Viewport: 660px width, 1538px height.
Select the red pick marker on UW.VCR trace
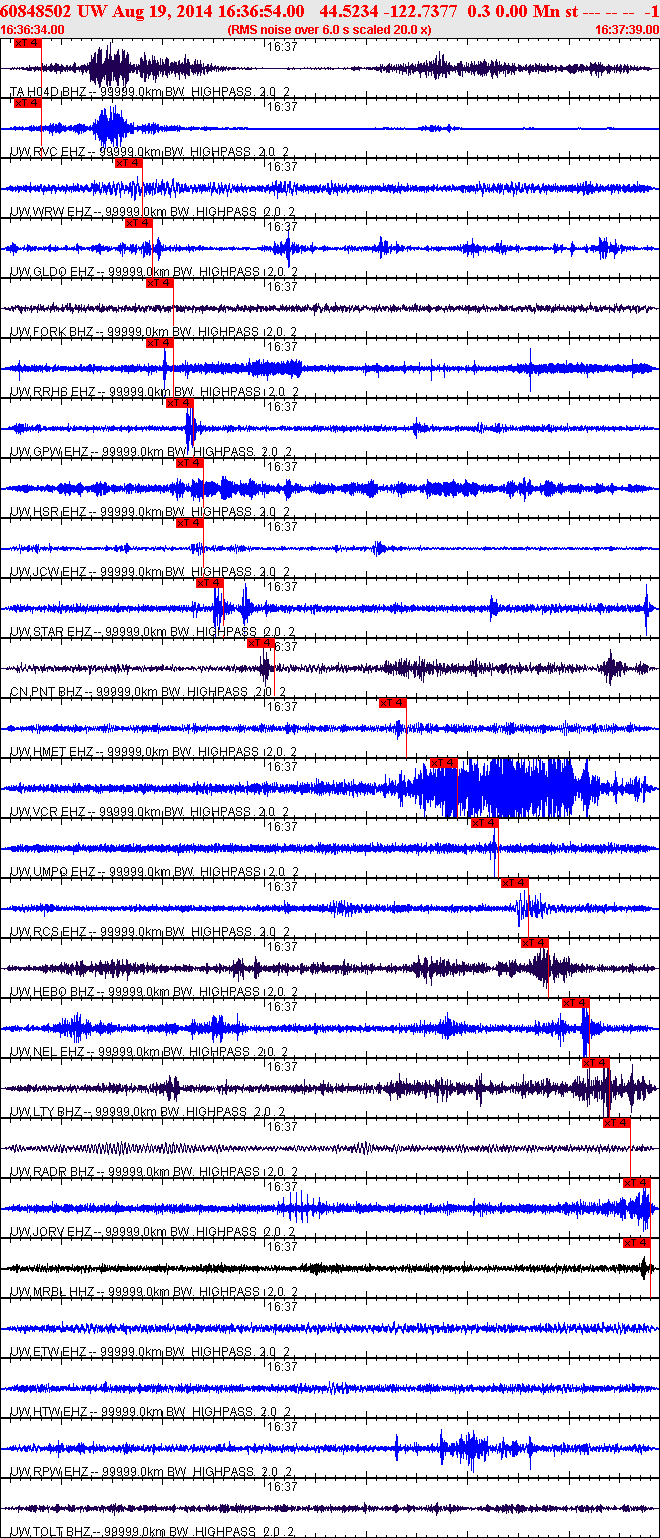click(x=443, y=763)
